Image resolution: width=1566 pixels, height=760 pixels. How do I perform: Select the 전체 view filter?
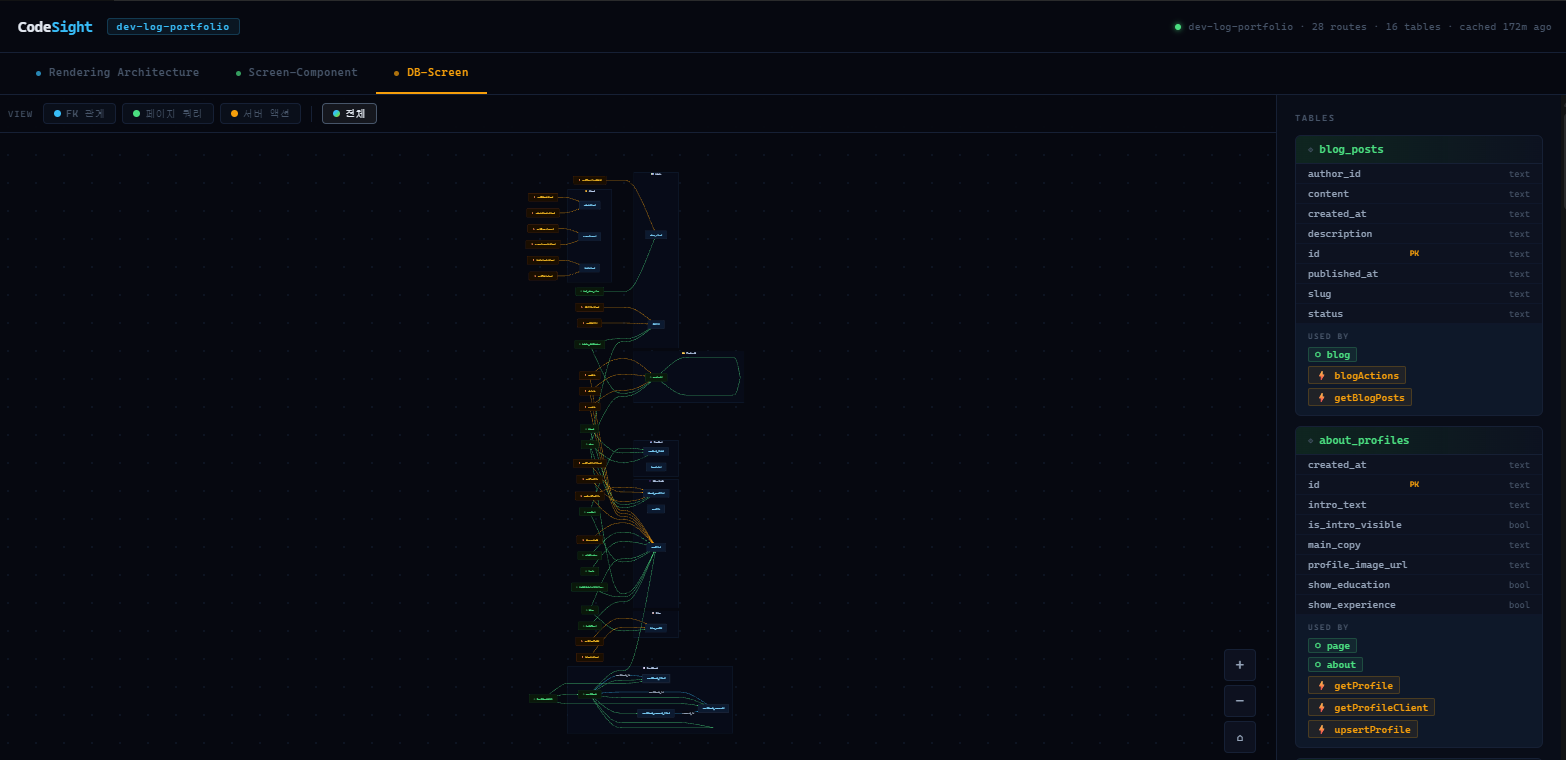point(349,114)
